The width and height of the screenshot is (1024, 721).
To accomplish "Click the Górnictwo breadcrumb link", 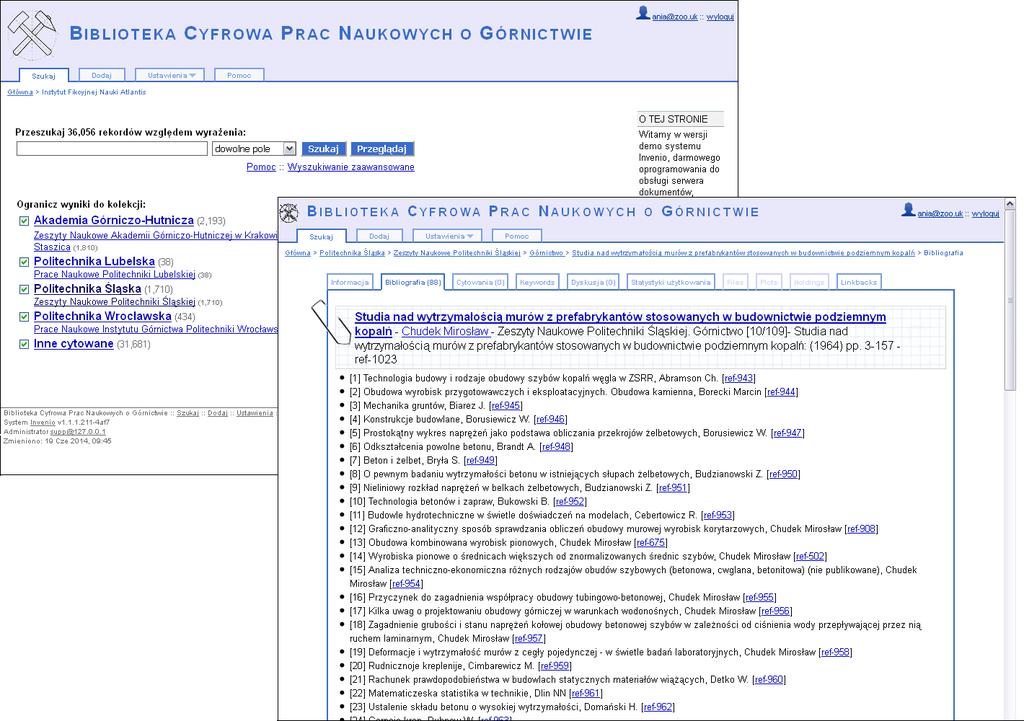I will pos(547,253).
